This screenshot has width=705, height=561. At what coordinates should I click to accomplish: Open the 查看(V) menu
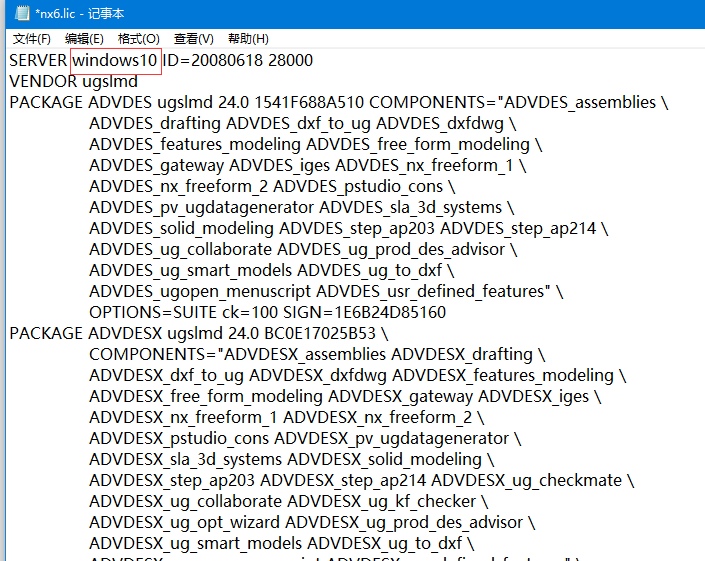pos(193,39)
